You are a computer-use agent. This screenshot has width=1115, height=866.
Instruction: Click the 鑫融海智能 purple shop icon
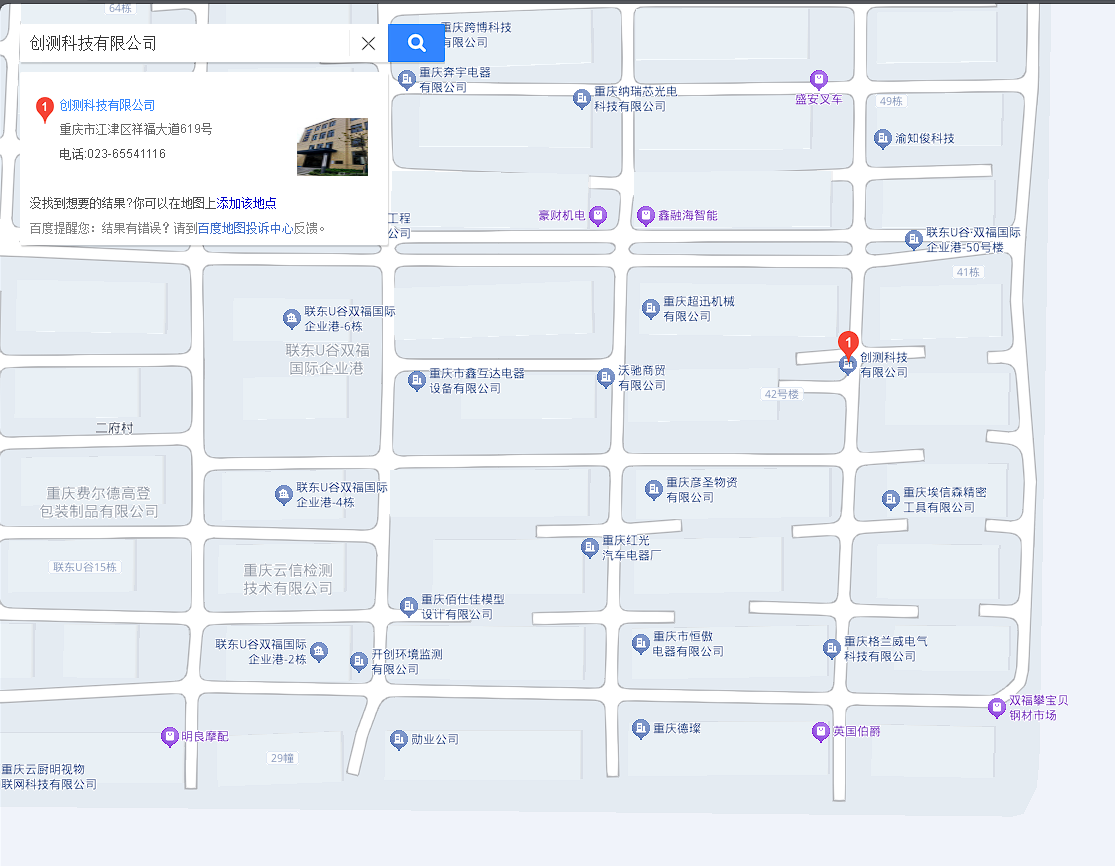pos(646,215)
